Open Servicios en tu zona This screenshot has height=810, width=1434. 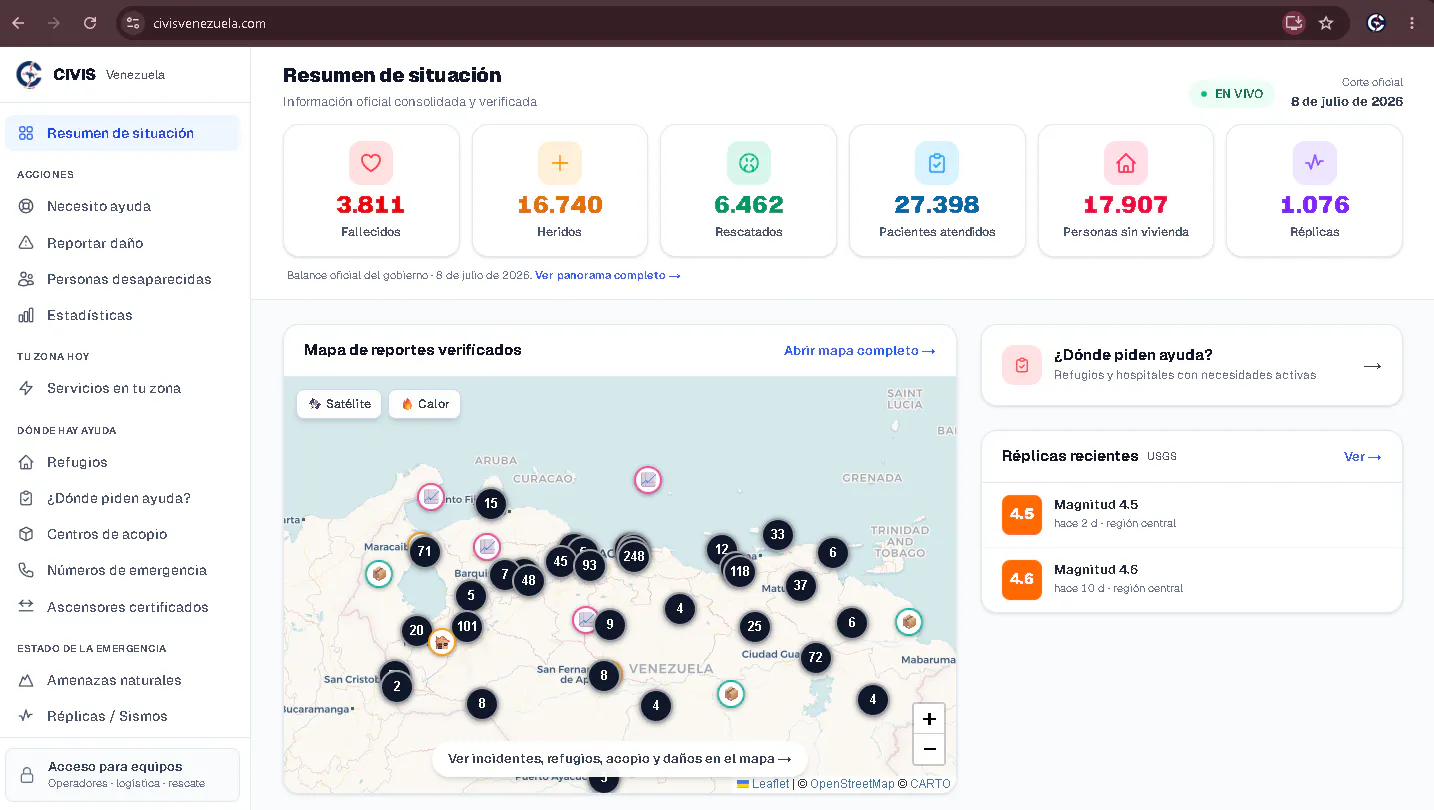[122, 388]
